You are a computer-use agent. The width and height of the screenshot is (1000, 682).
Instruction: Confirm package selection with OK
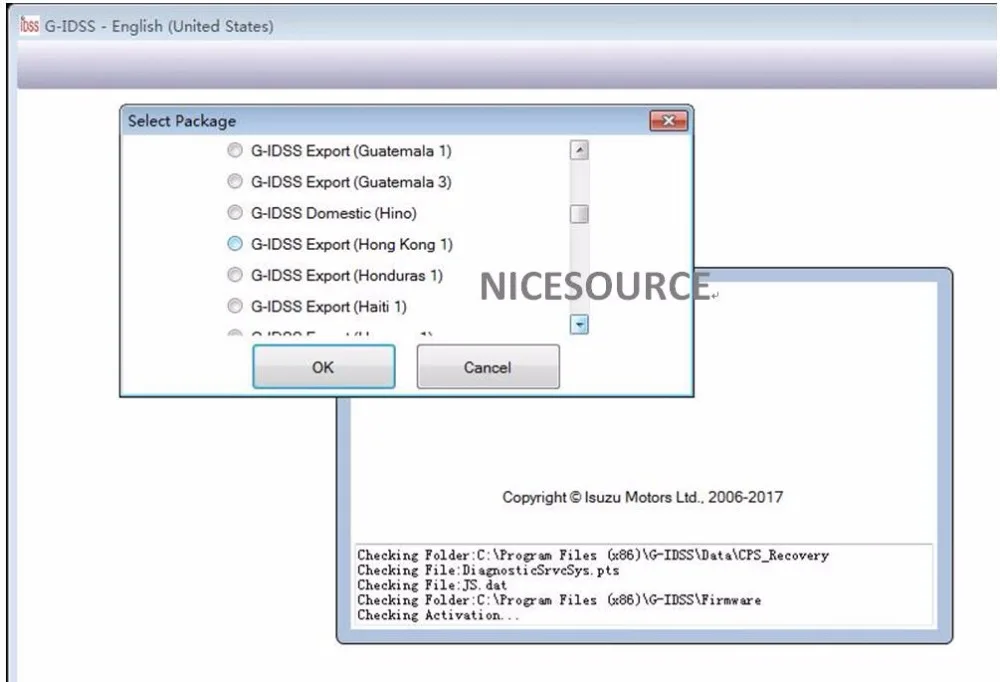tap(323, 367)
